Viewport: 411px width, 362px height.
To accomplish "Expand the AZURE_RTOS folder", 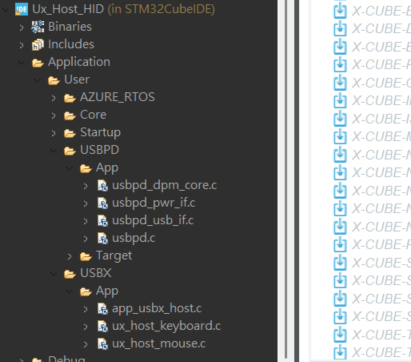I will (x=54, y=98).
